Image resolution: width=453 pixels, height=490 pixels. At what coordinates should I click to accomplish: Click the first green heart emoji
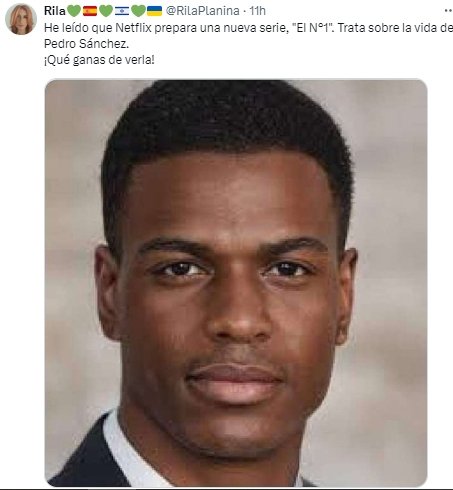[74, 11]
